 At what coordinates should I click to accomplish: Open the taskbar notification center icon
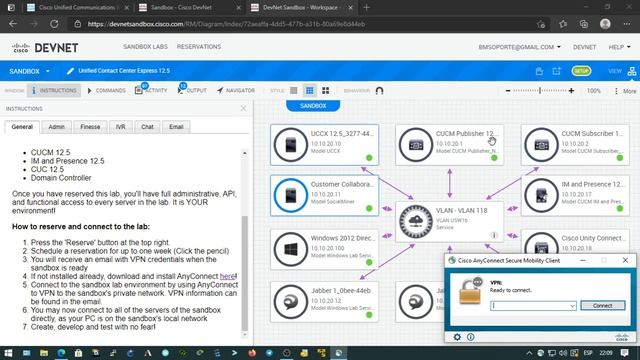624,353
